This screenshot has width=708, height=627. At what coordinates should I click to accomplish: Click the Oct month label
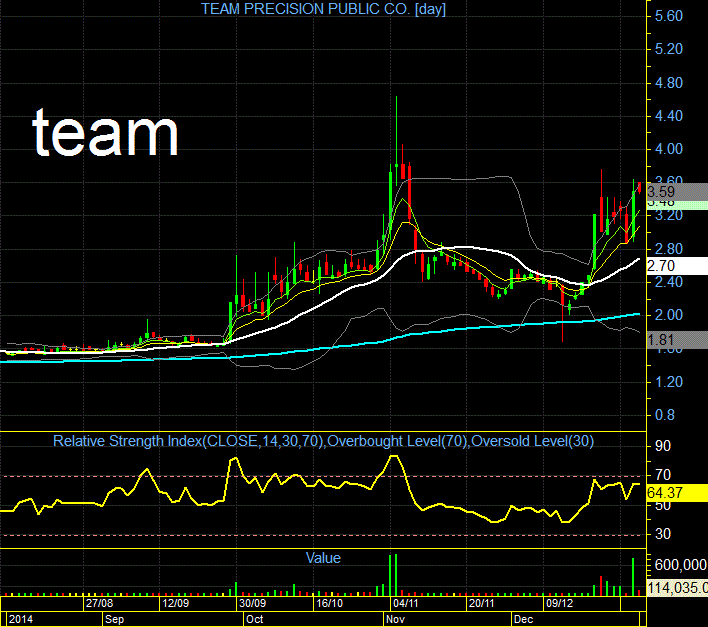(x=254, y=619)
